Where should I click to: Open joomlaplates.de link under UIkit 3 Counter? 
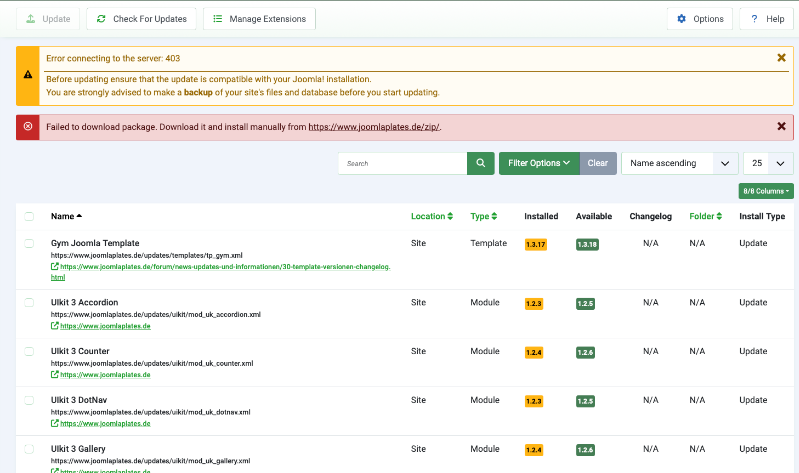105,375
